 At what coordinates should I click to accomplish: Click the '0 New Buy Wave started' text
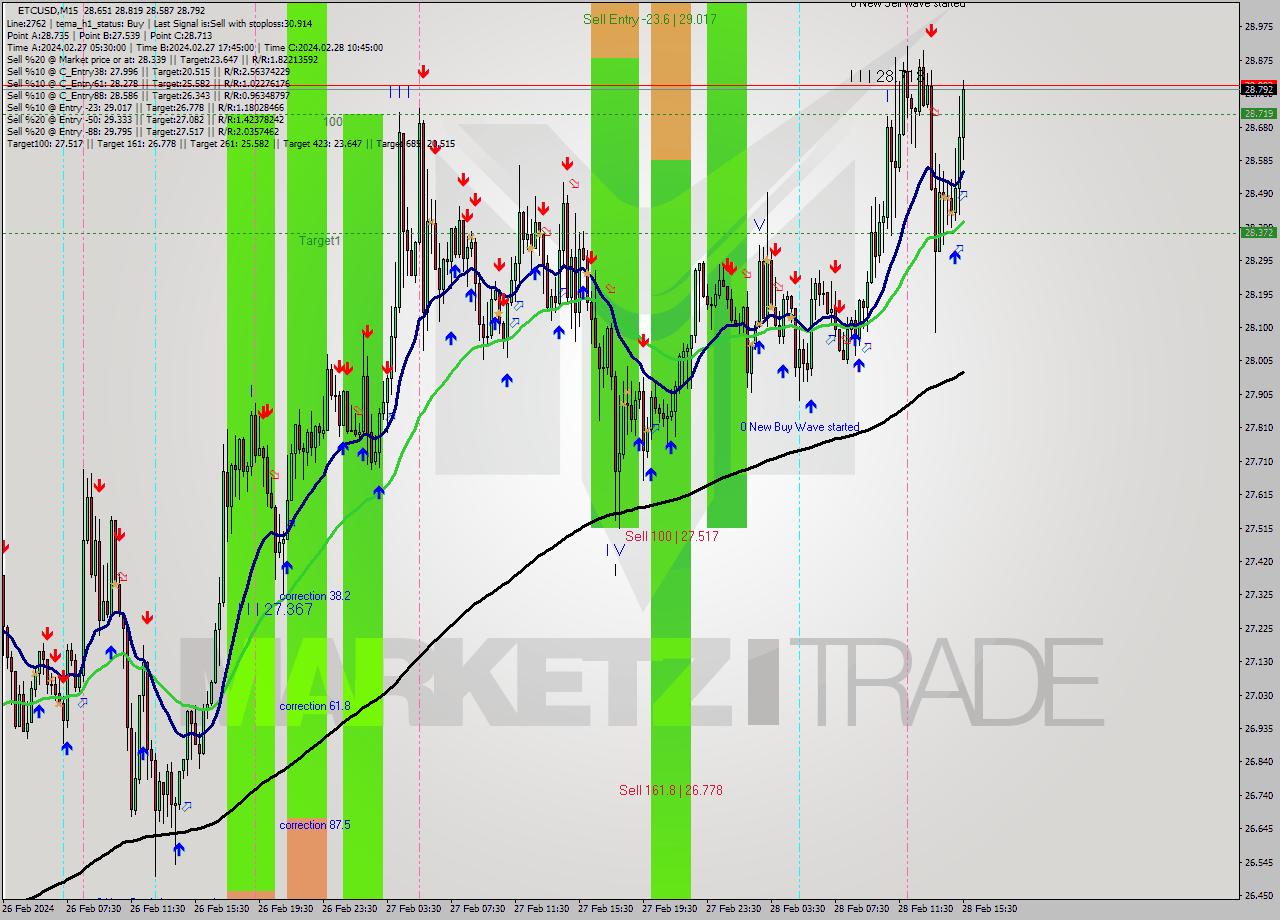point(799,427)
